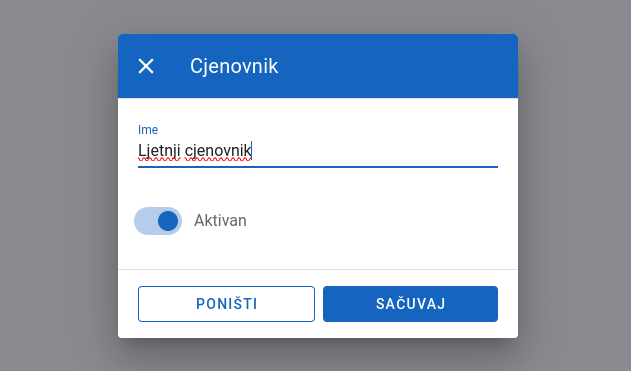Save the price list with SAČUVAJ
The image size is (631, 371).
pyautogui.click(x=410, y=304)
